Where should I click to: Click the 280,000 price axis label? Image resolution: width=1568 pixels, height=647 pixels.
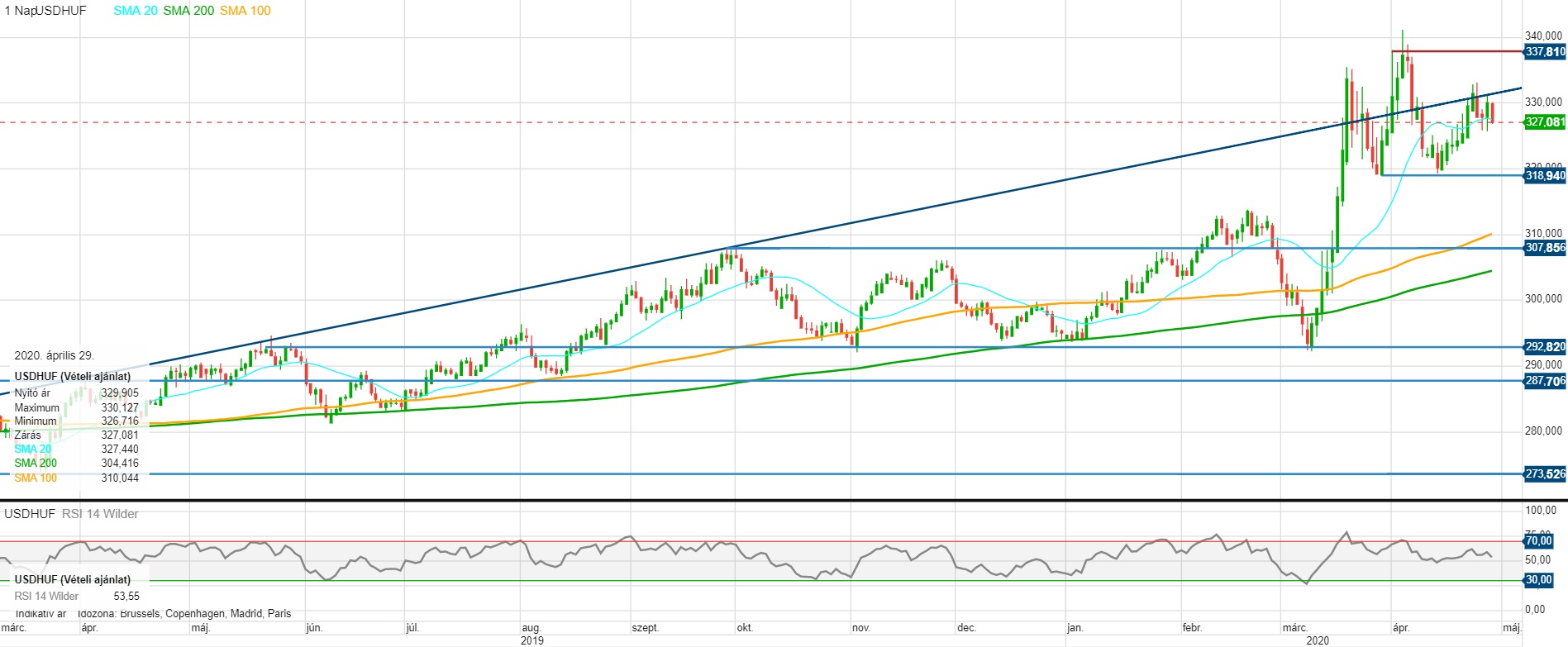(x=1543, y=431)
